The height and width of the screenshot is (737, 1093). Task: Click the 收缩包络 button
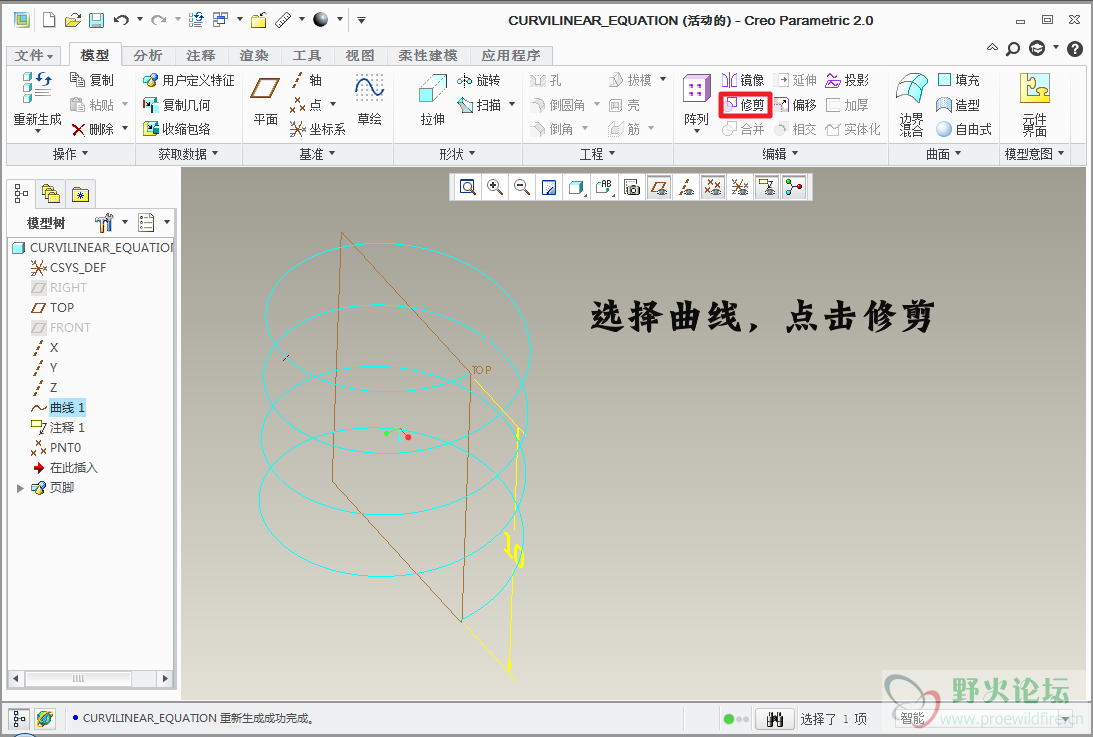(x=176, y=129)
